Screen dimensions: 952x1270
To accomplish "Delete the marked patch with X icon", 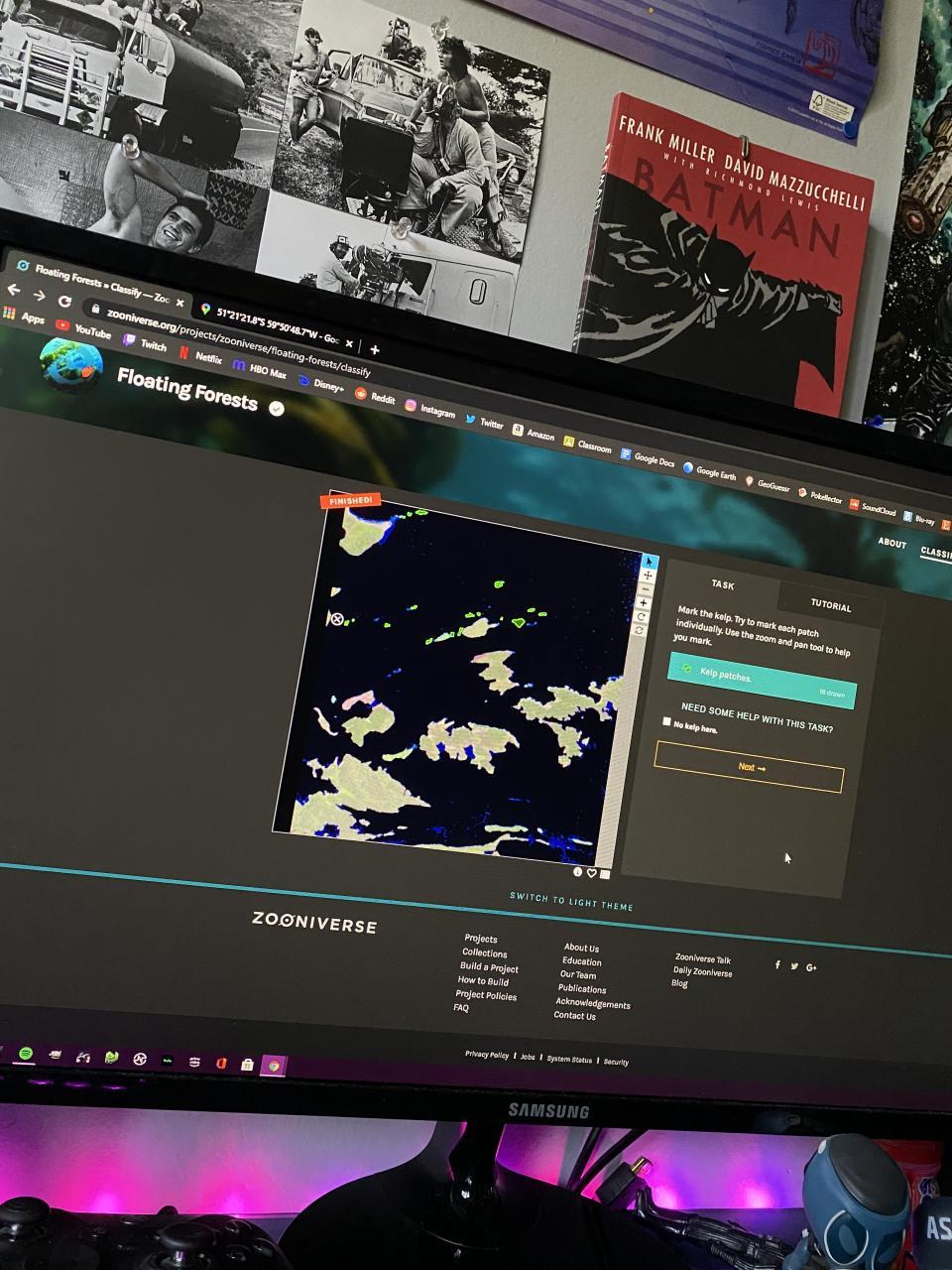I will click(336, 619).
